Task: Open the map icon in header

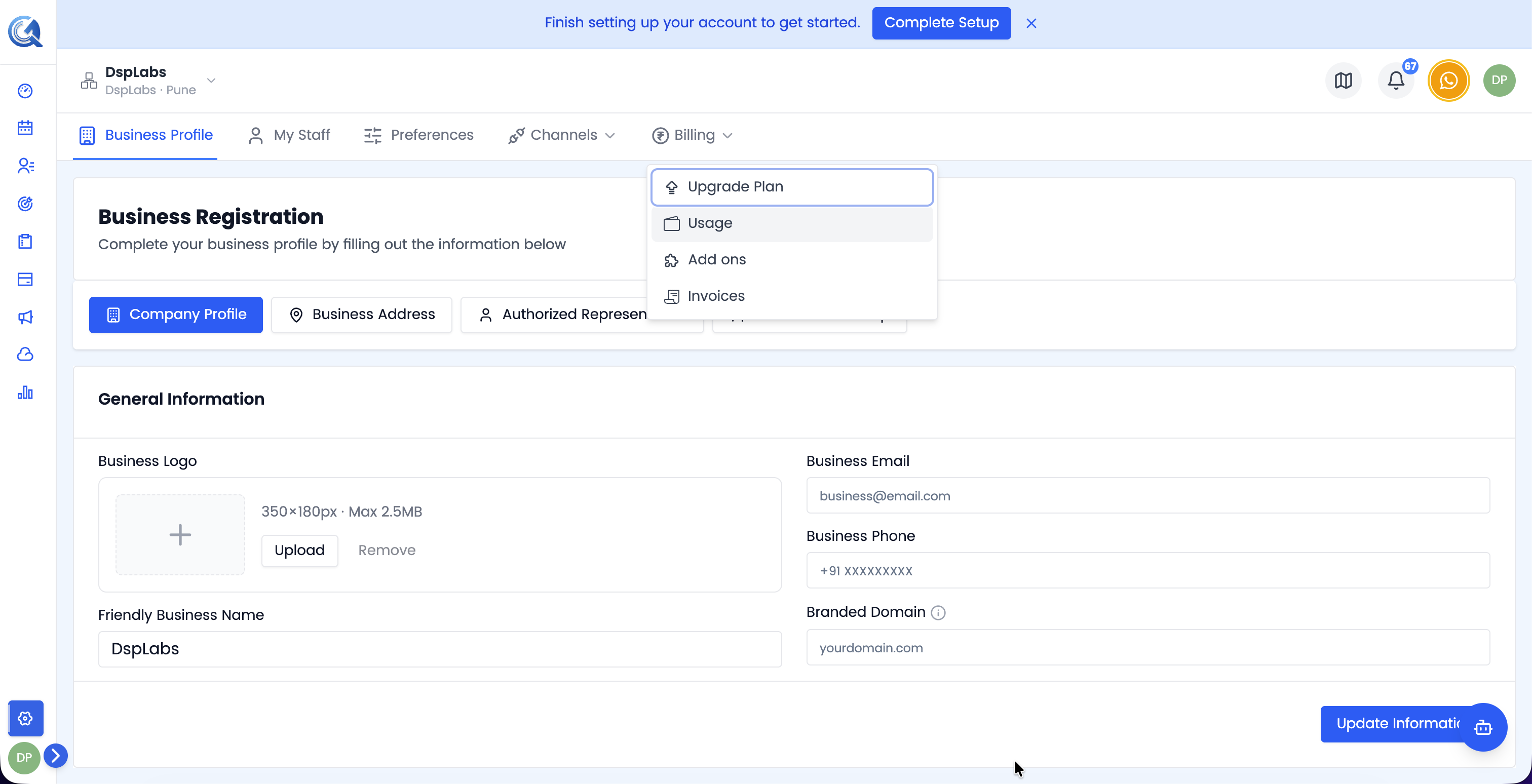Action: pyautogui.click(x=1344, y=80)
